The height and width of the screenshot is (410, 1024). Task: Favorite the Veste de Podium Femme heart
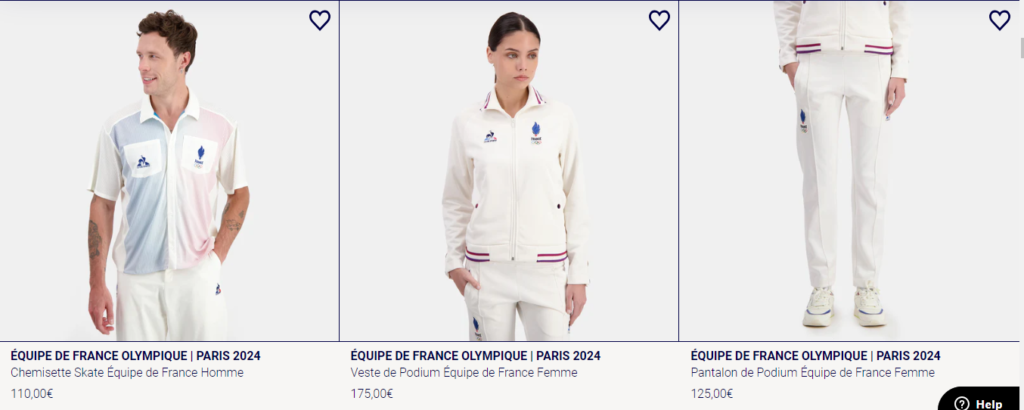[659, 20]
